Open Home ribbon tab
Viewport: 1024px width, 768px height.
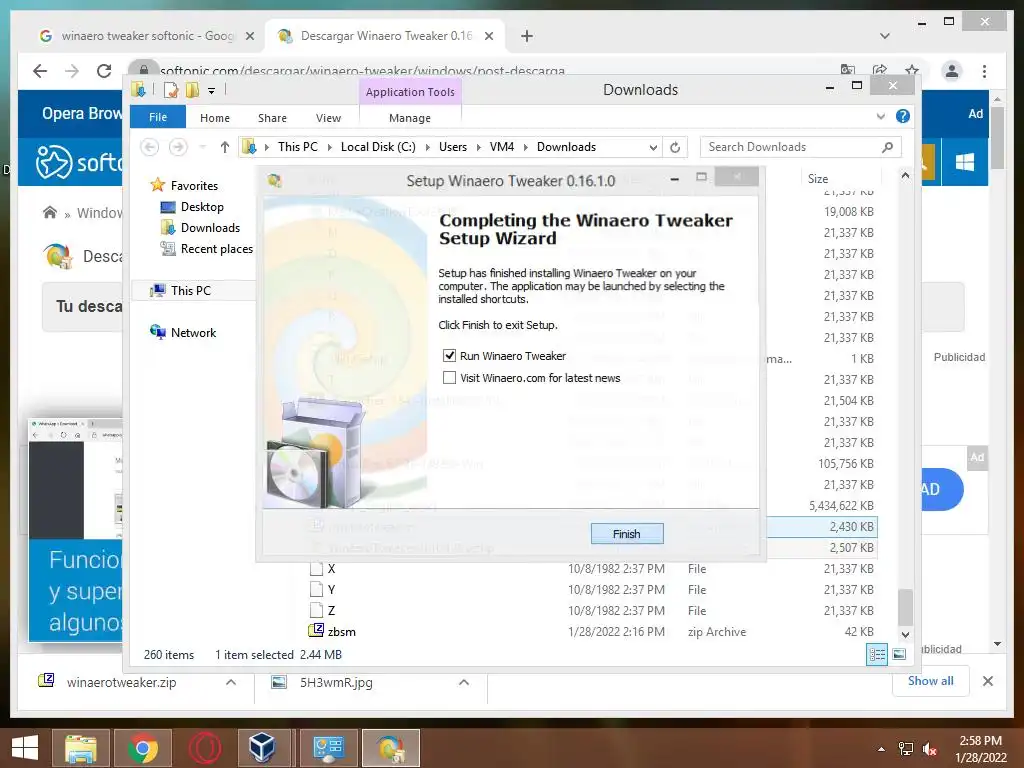214,118
